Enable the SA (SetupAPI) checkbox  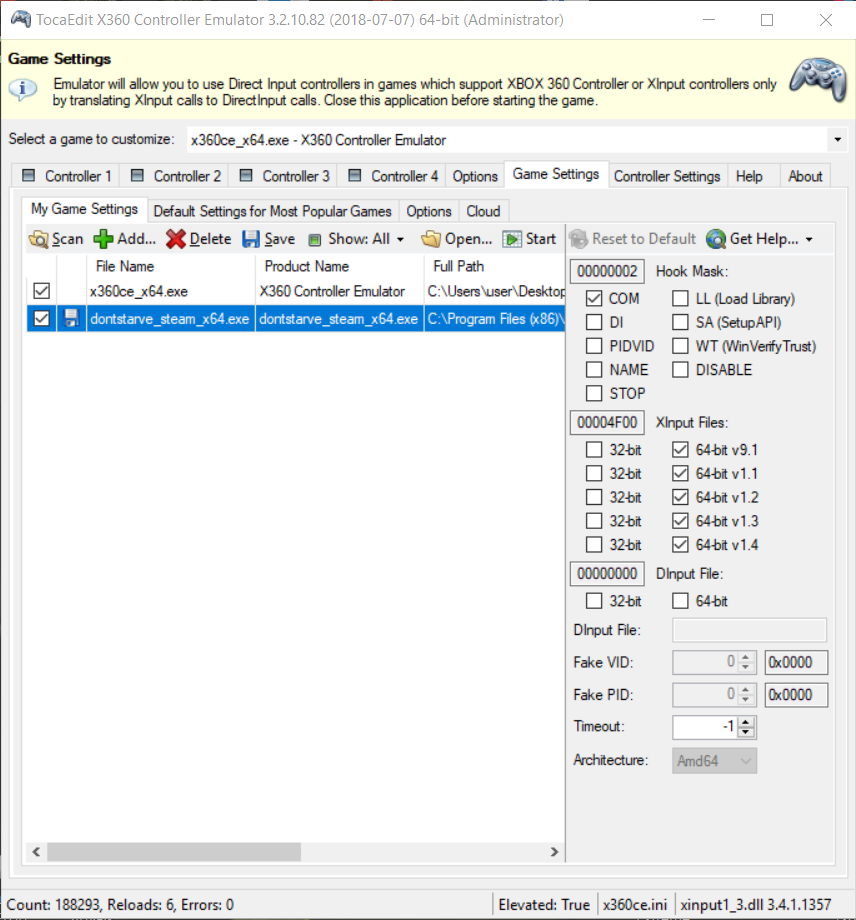tap(680, 322)
